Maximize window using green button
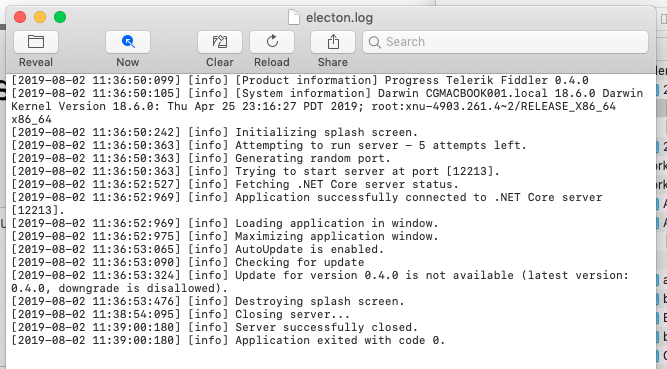 point(60,17)
